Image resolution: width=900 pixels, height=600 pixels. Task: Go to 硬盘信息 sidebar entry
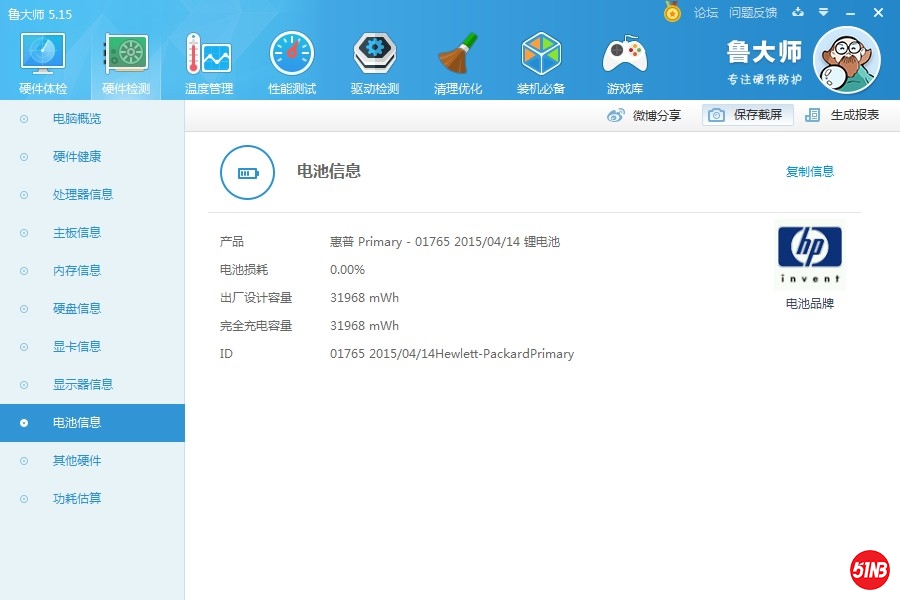tap(77, 309)
